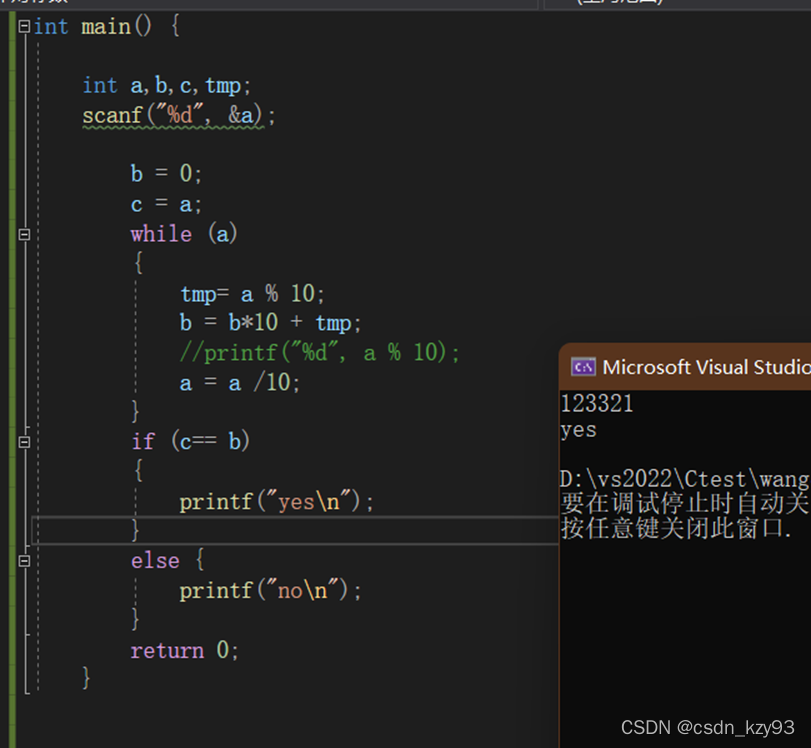Click the console window application icon
The width and height of the screenshot is (811, 748).
click(583, 367)
